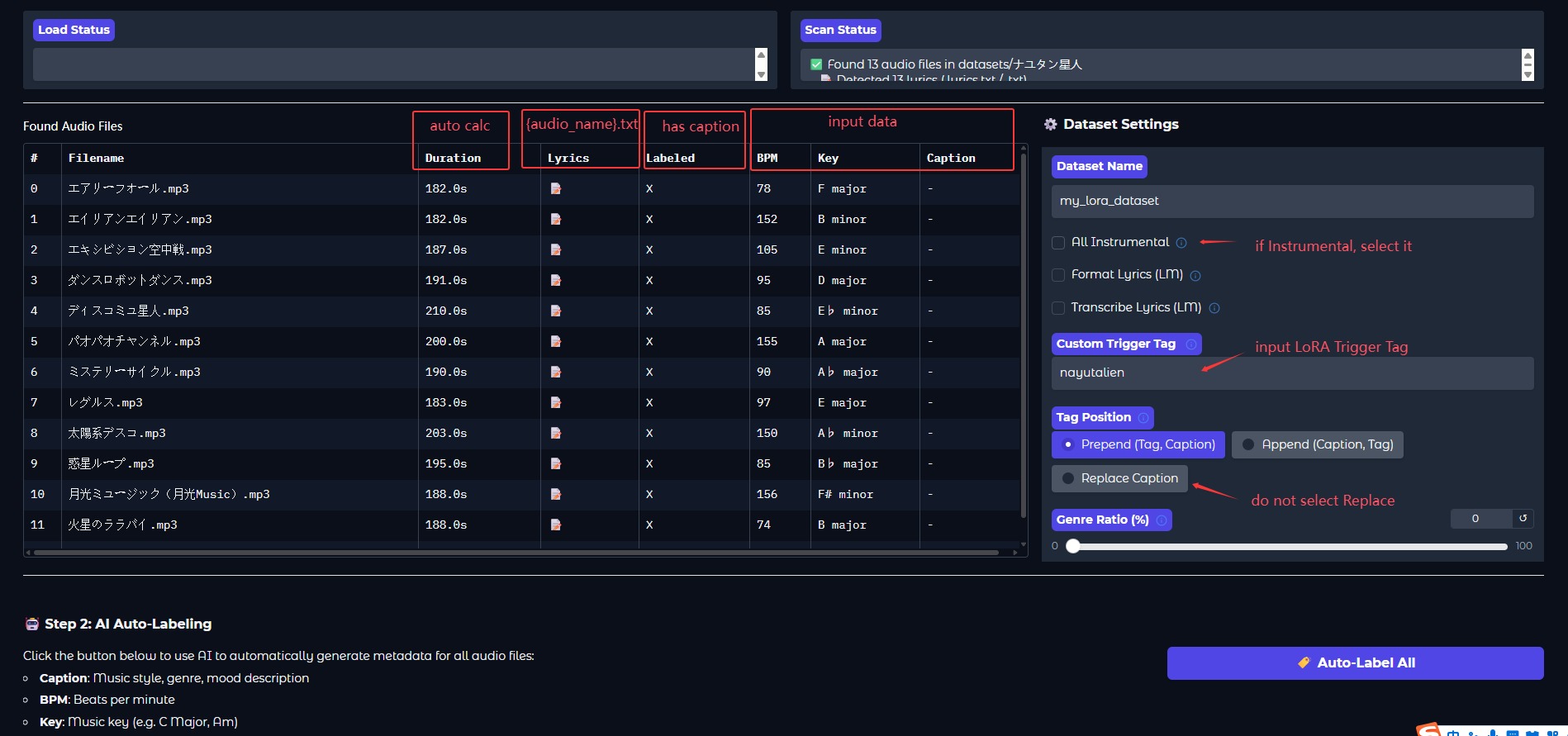The height and width of the screenshot is (736, 1568).
Task: Open lyrics file icon for 太陽系デスコ.mp3
Action: click(x=556, y=434)
